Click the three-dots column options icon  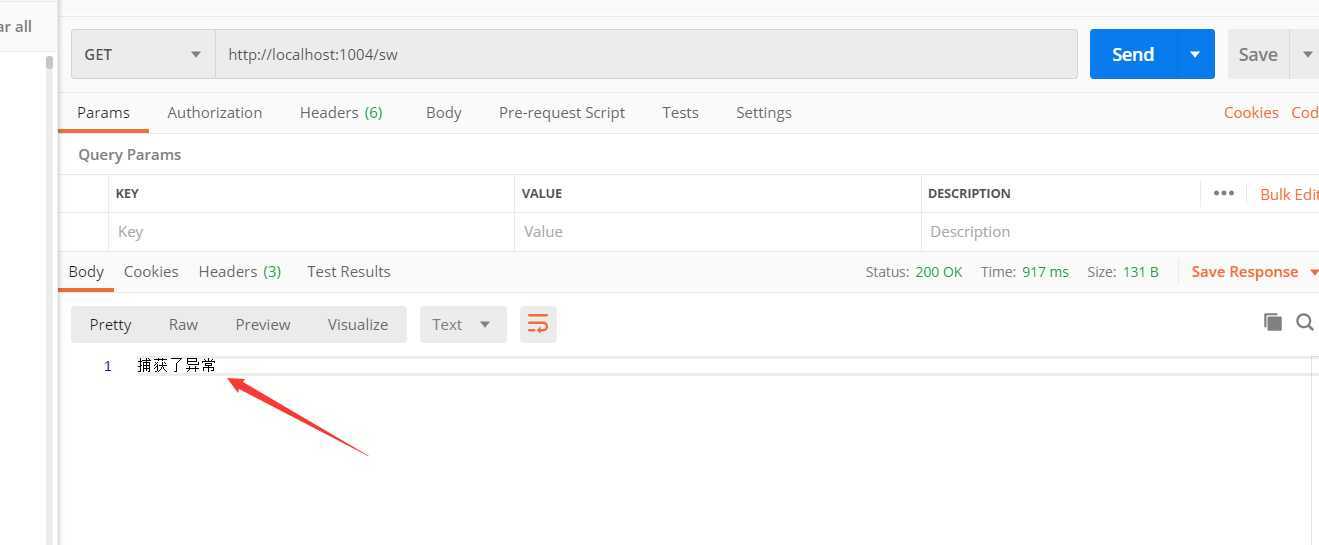1223,193
